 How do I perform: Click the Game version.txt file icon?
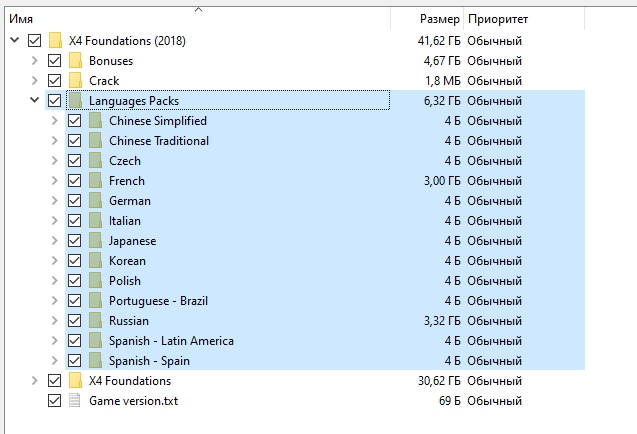[x=75, y=401]
